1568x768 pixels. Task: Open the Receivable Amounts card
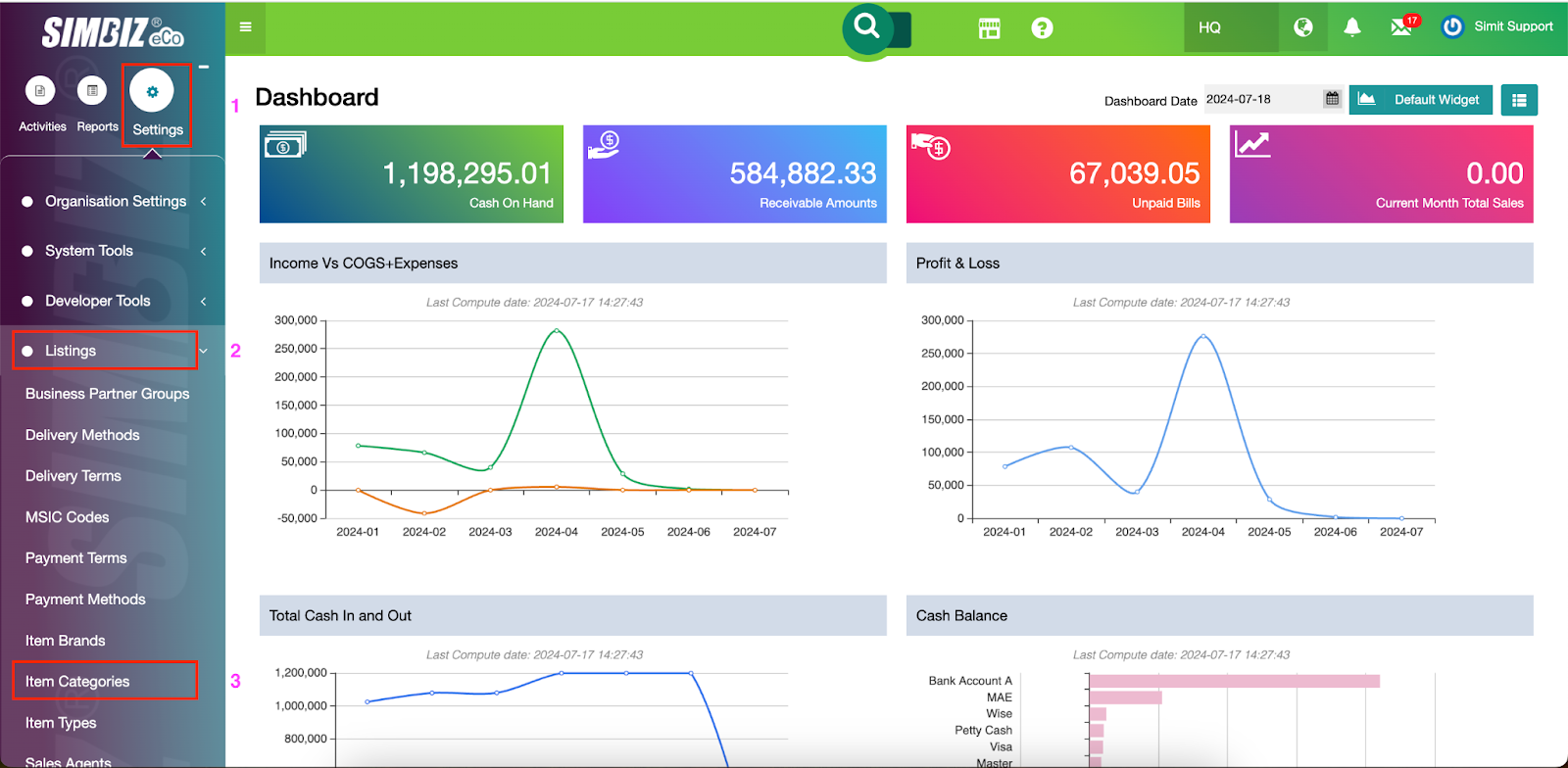click(x=735, y=174)
